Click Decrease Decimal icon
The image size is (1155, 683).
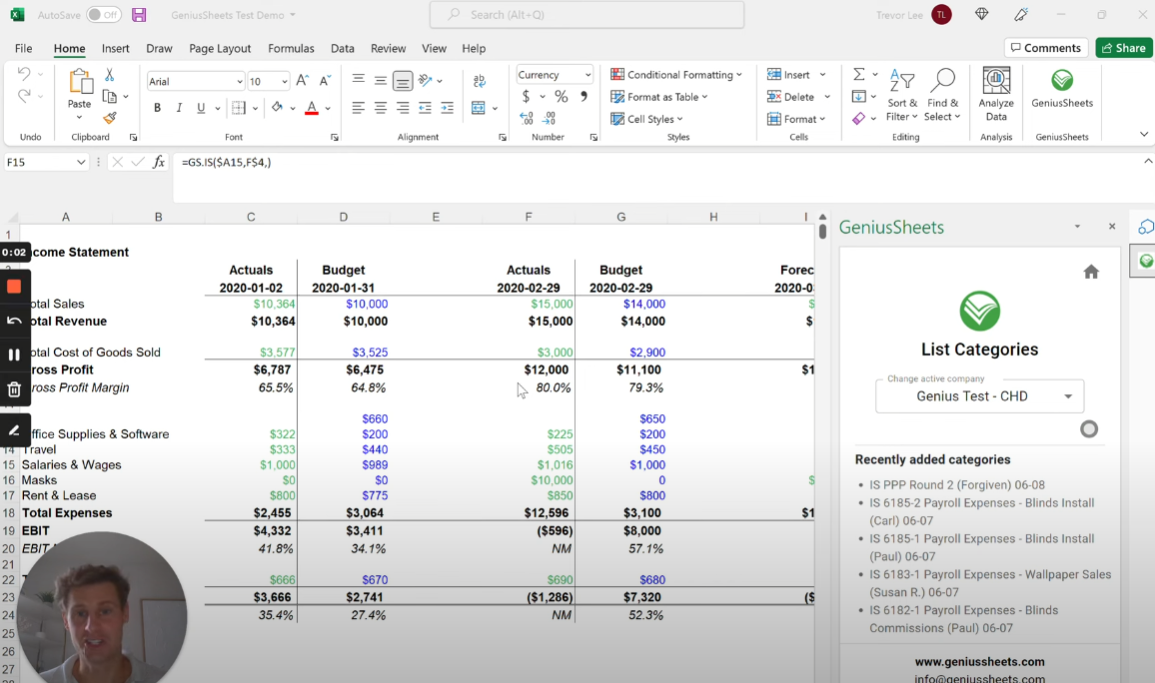[550, 118]
